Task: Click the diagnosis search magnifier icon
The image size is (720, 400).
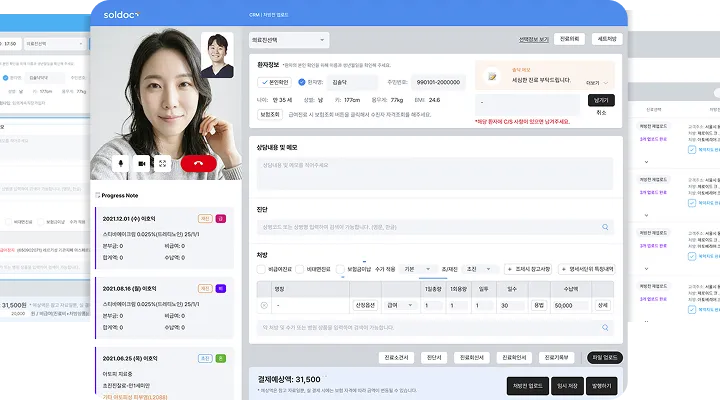Action: pyautogui.click(x=605, y=227)
